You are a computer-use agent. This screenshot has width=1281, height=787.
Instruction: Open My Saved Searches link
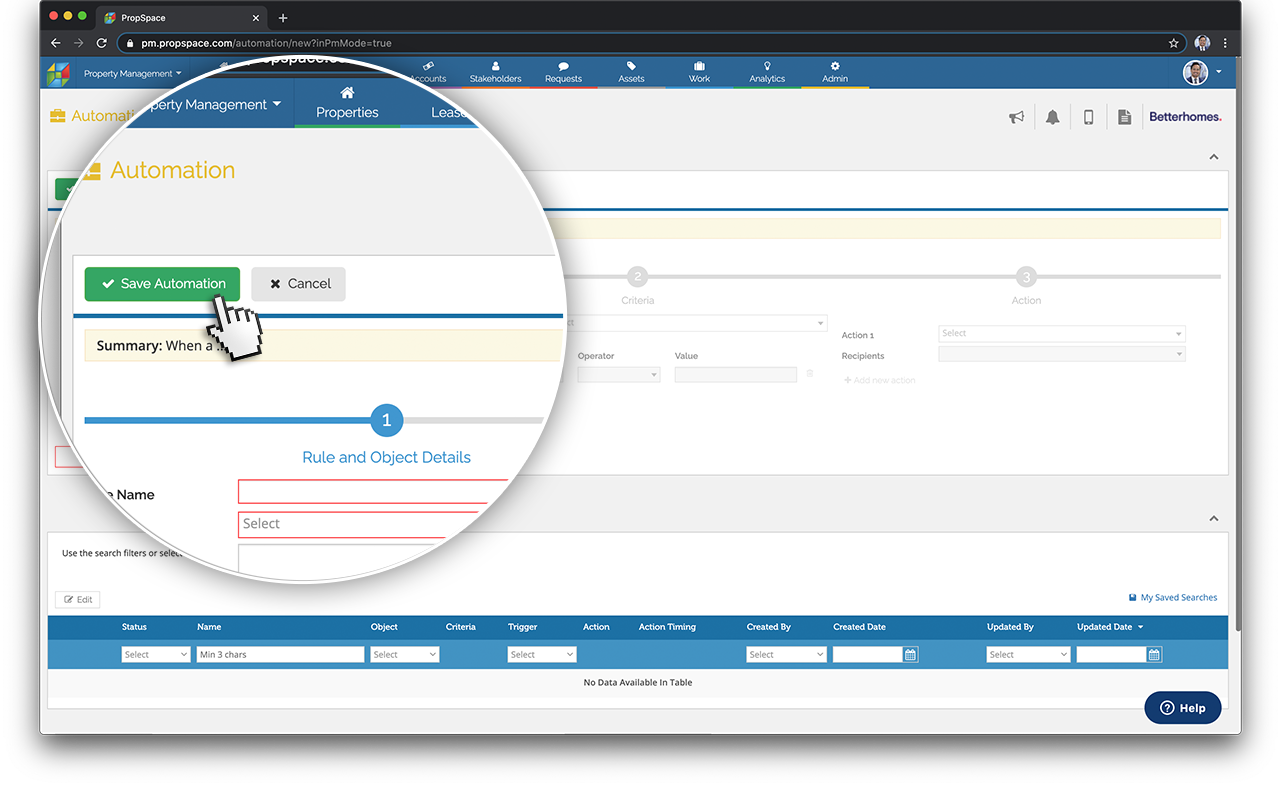pyautogui.click(x=1172, y=597)
